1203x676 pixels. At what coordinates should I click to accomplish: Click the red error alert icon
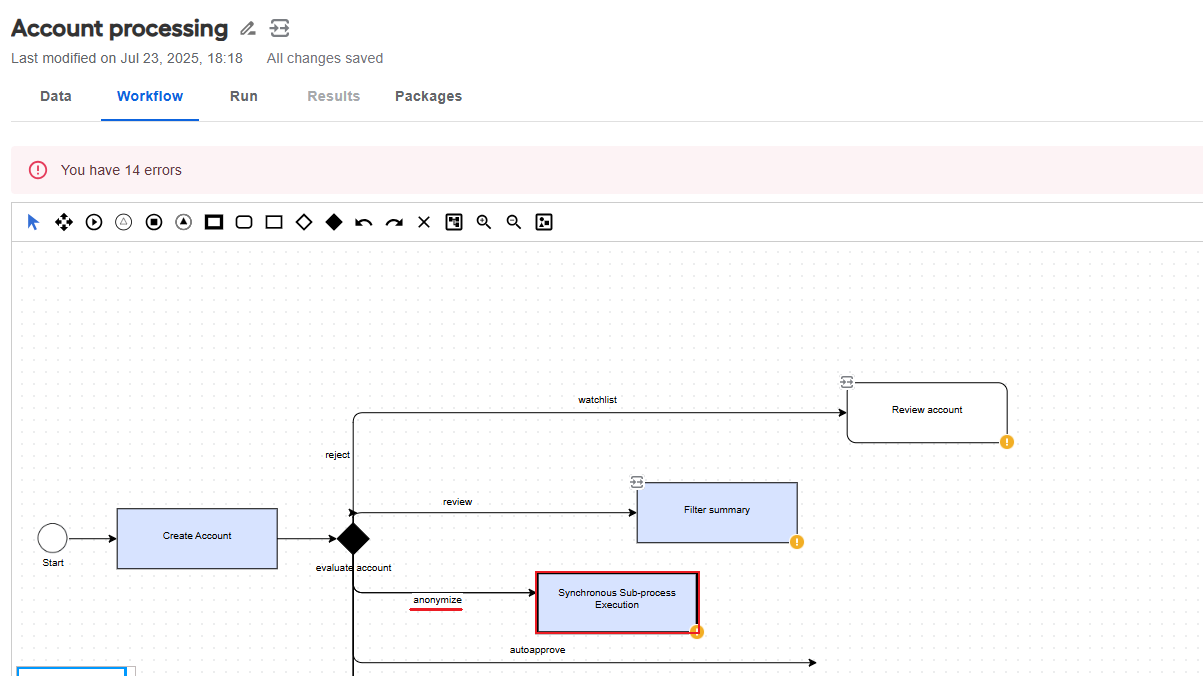(38, 170)
